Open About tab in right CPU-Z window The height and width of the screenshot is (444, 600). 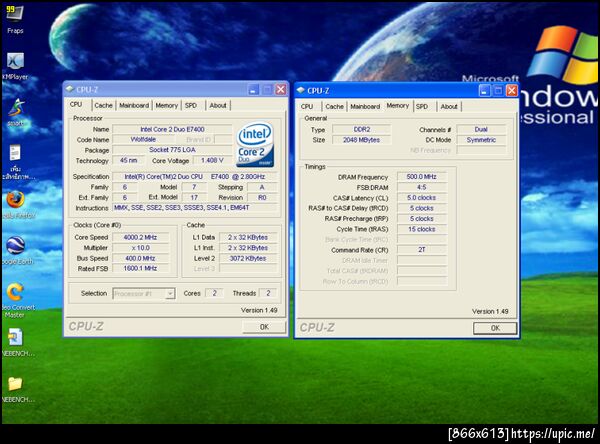coord(449,106)
